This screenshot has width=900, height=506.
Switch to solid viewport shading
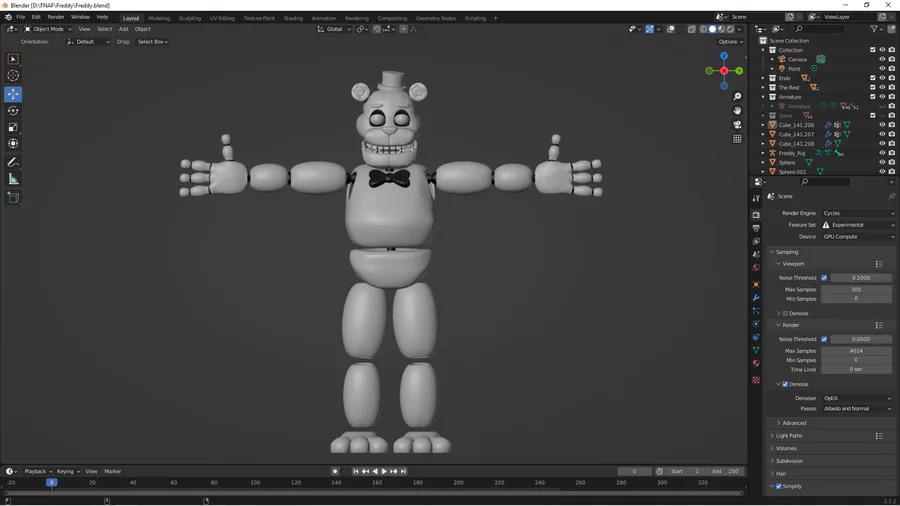click(712, 29)
